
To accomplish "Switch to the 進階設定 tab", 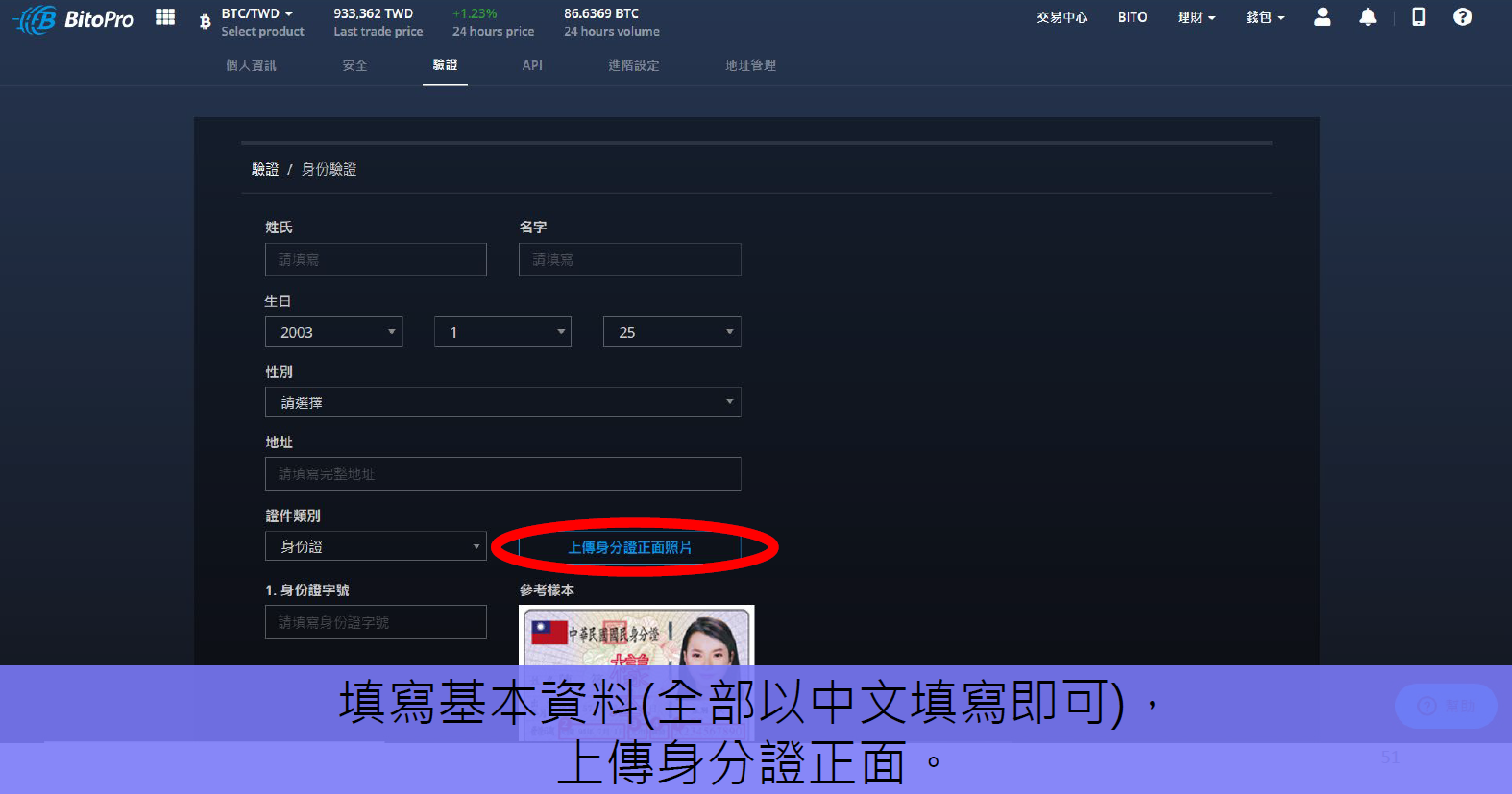I will coord(633,65).
